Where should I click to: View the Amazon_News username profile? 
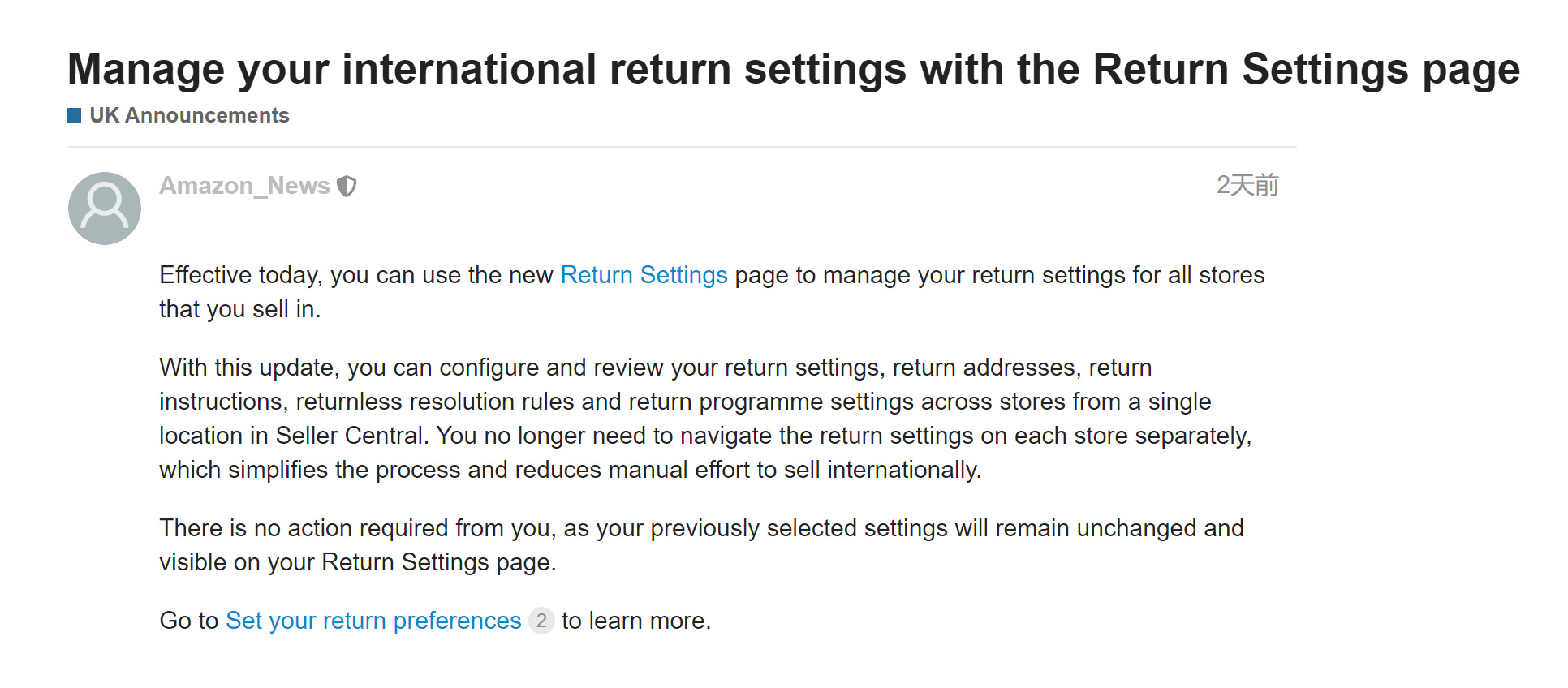click(x=244, y=186)
